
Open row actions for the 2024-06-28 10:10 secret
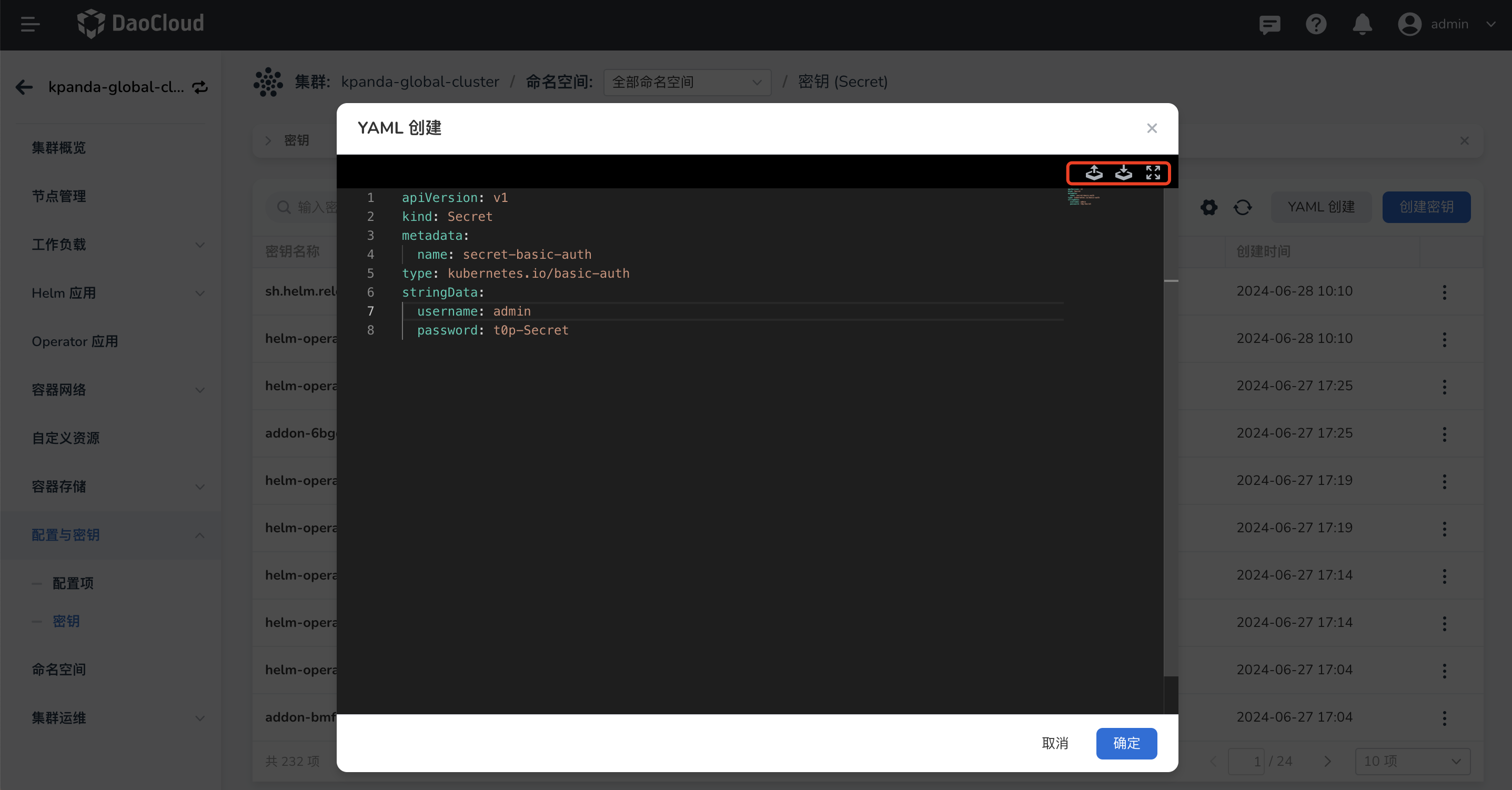(x=1444, y=292)
